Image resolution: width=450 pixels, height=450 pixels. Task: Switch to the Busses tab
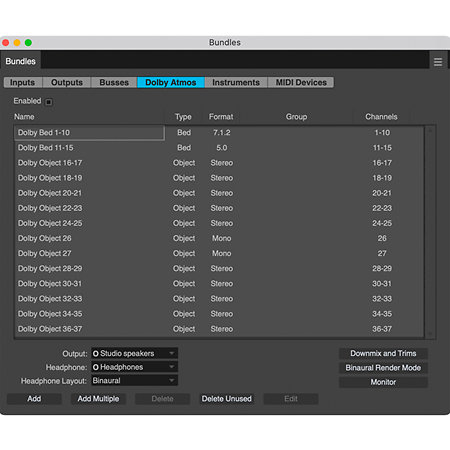[x=114, y=82]
